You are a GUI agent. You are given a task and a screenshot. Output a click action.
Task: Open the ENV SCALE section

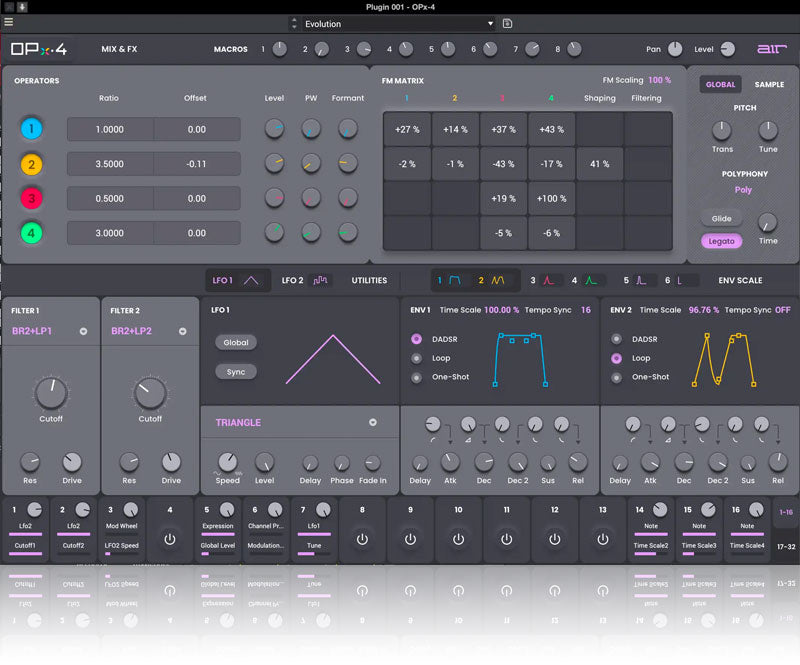click(740, 280)
